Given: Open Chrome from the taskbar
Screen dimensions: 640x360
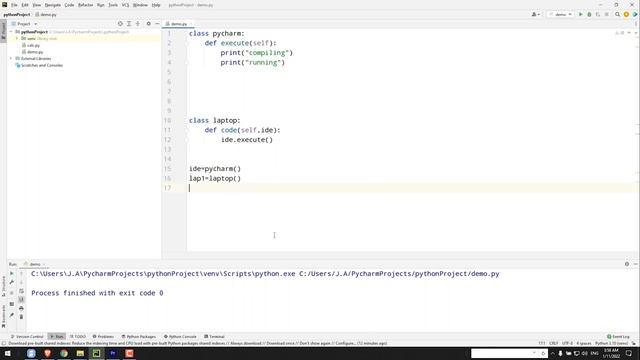Looking at the screenshot, I should click(x=64, y=353).
